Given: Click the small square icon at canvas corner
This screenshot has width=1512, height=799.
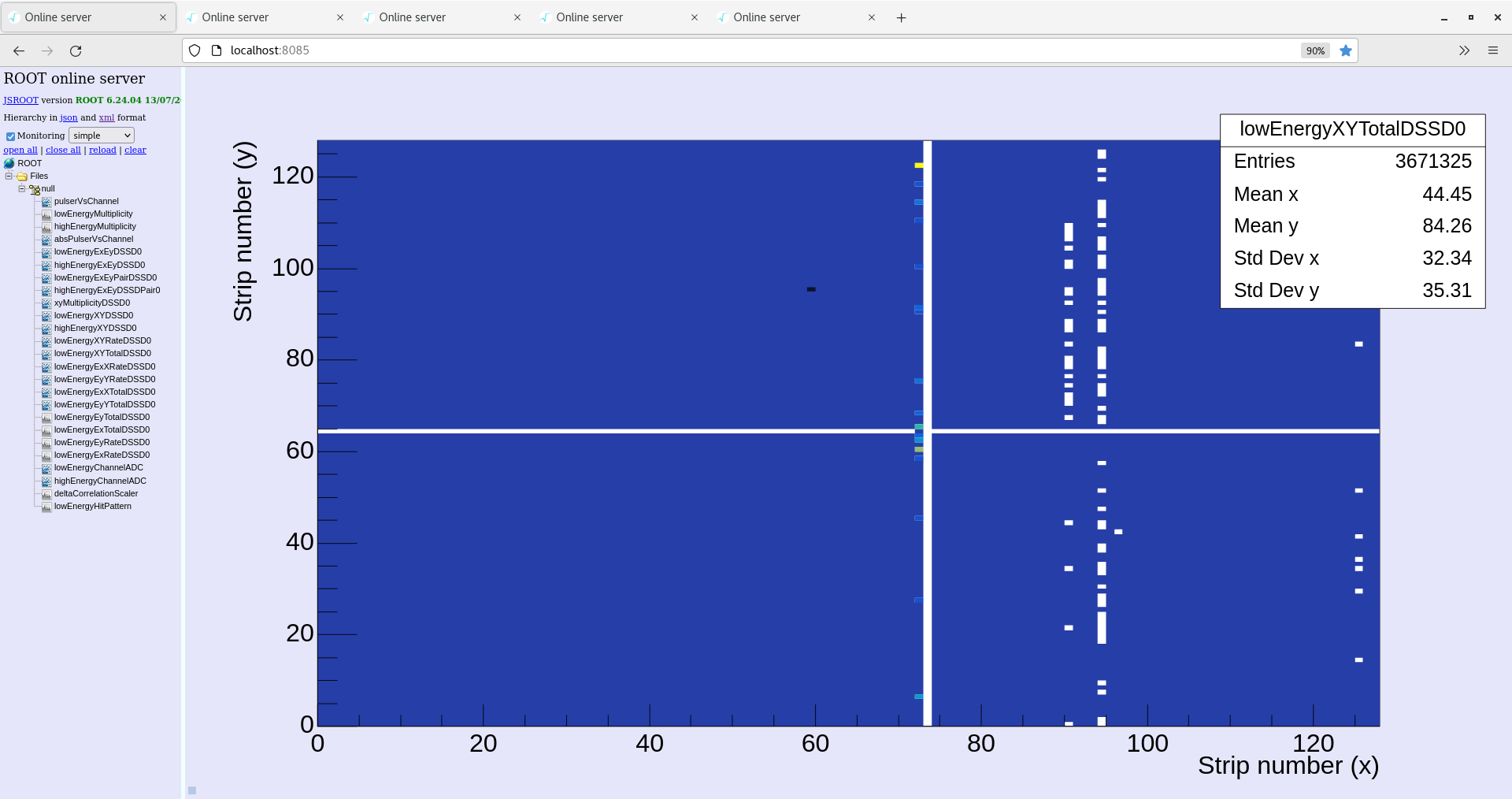Looking at the screenshot, I should [192, 790].
